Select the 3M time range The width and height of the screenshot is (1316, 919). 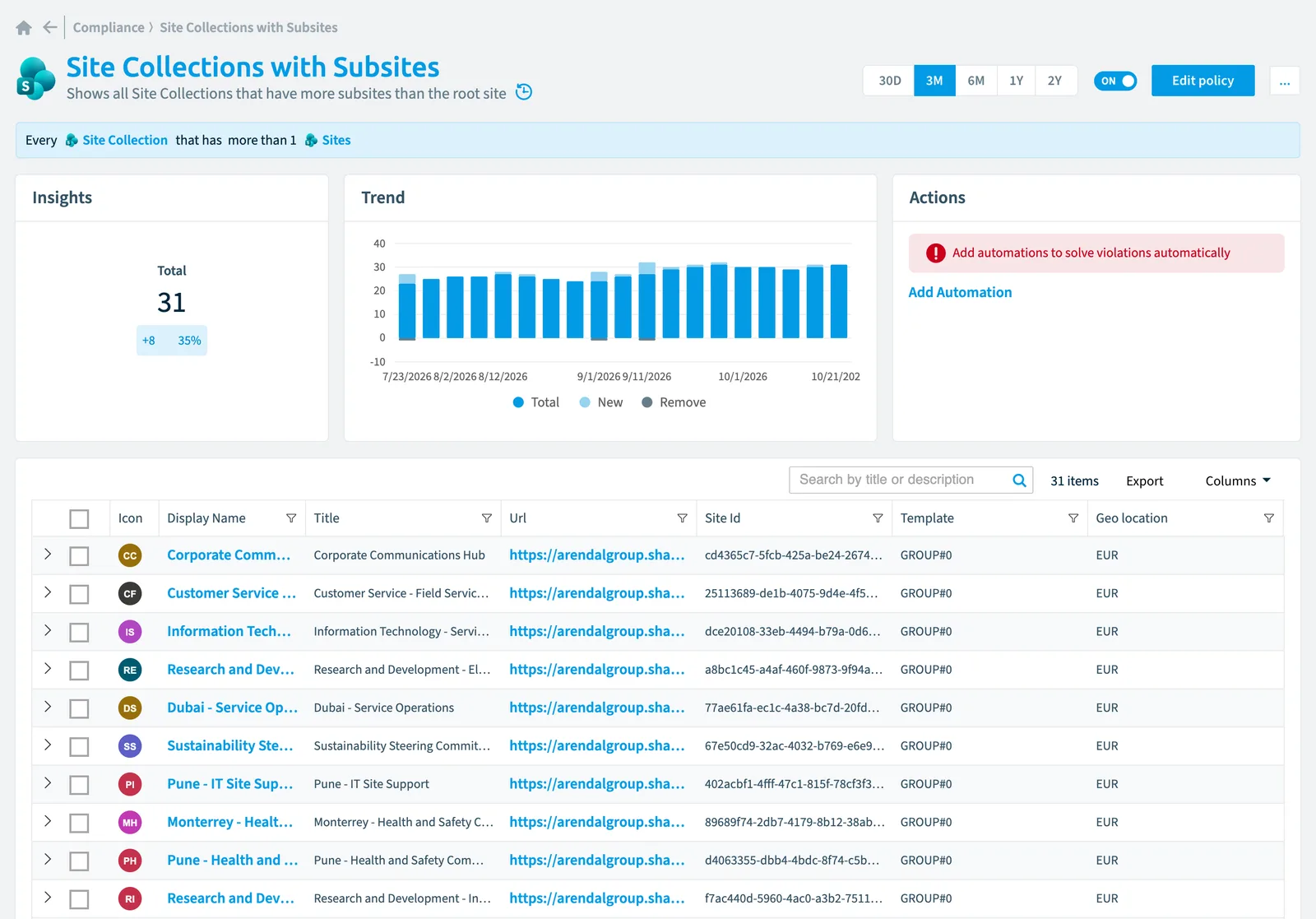pyautogui.click(x=934, y=81)
